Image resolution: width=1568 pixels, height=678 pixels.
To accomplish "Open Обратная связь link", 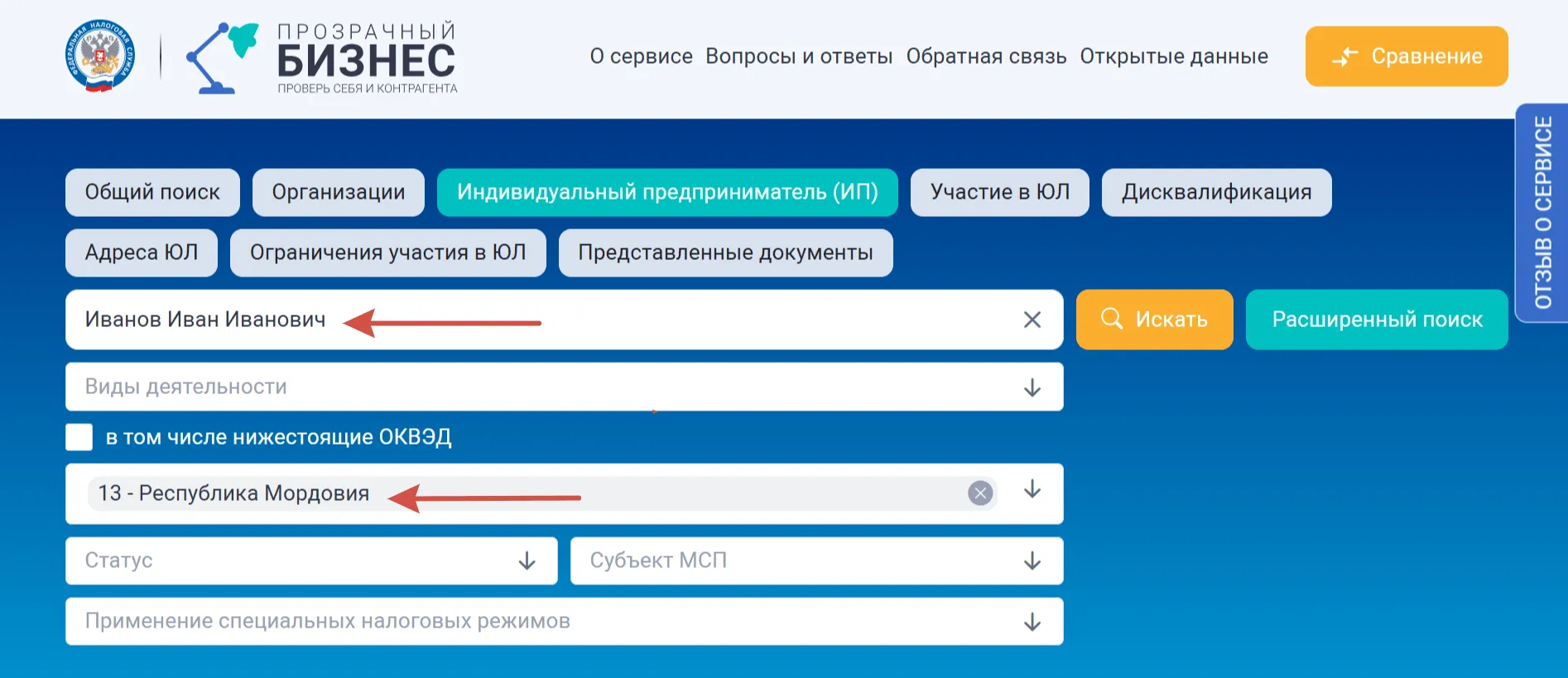I will (x=986, y=56).
